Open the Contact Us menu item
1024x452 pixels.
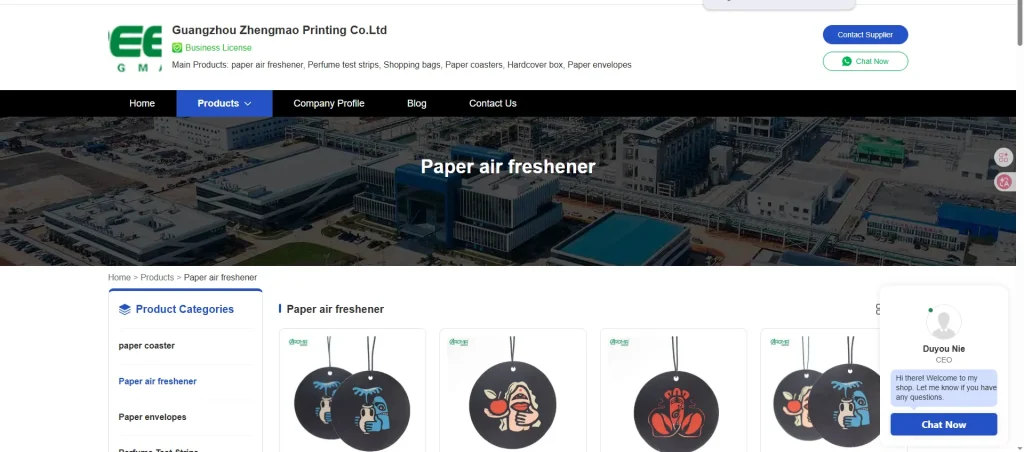[493, 103]
